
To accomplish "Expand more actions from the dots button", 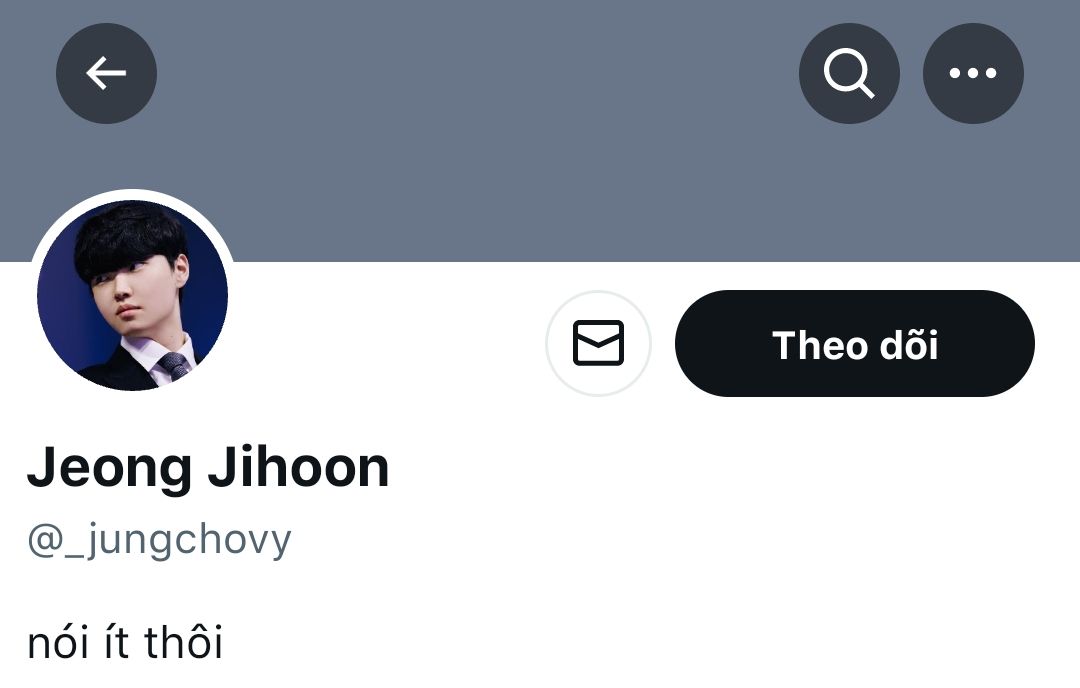I will tap(973, 73).
